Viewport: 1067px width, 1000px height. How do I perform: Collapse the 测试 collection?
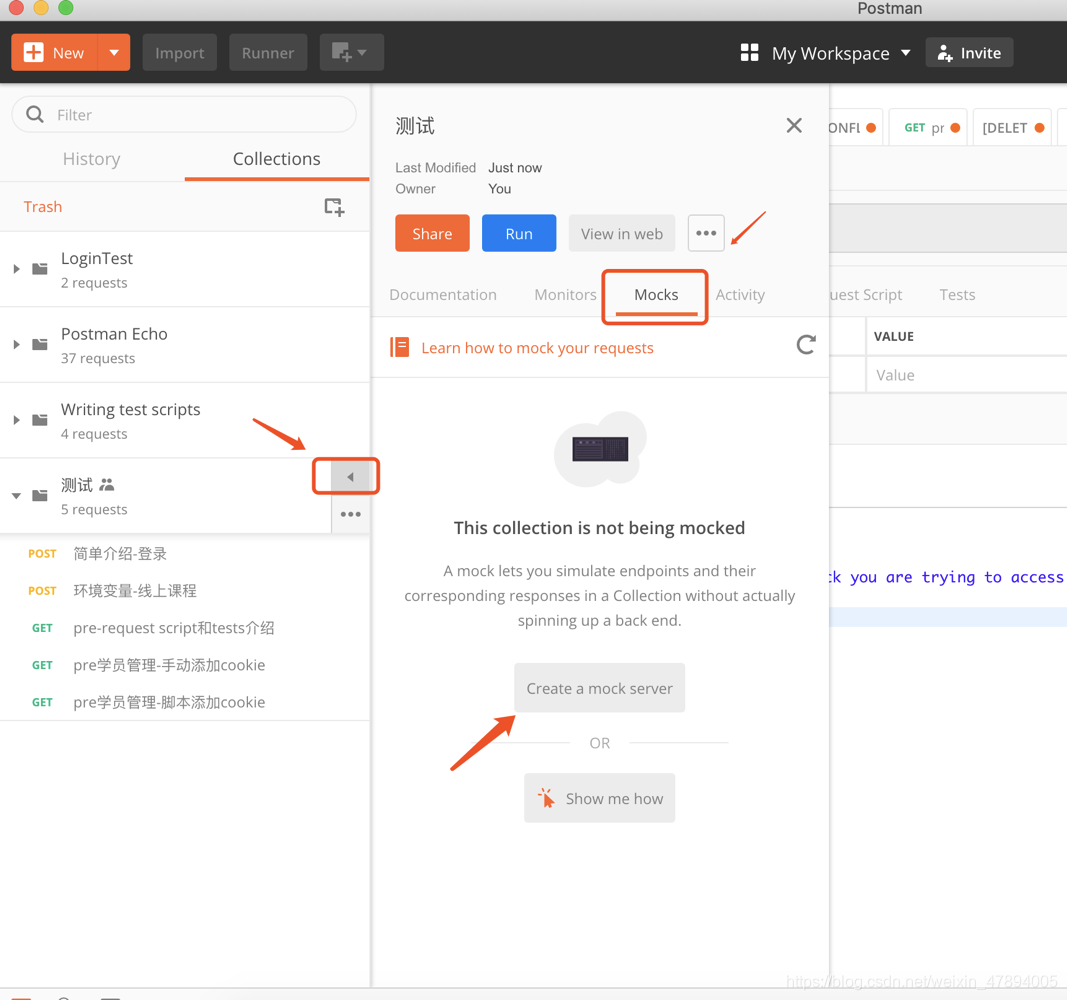coord(16,496)
